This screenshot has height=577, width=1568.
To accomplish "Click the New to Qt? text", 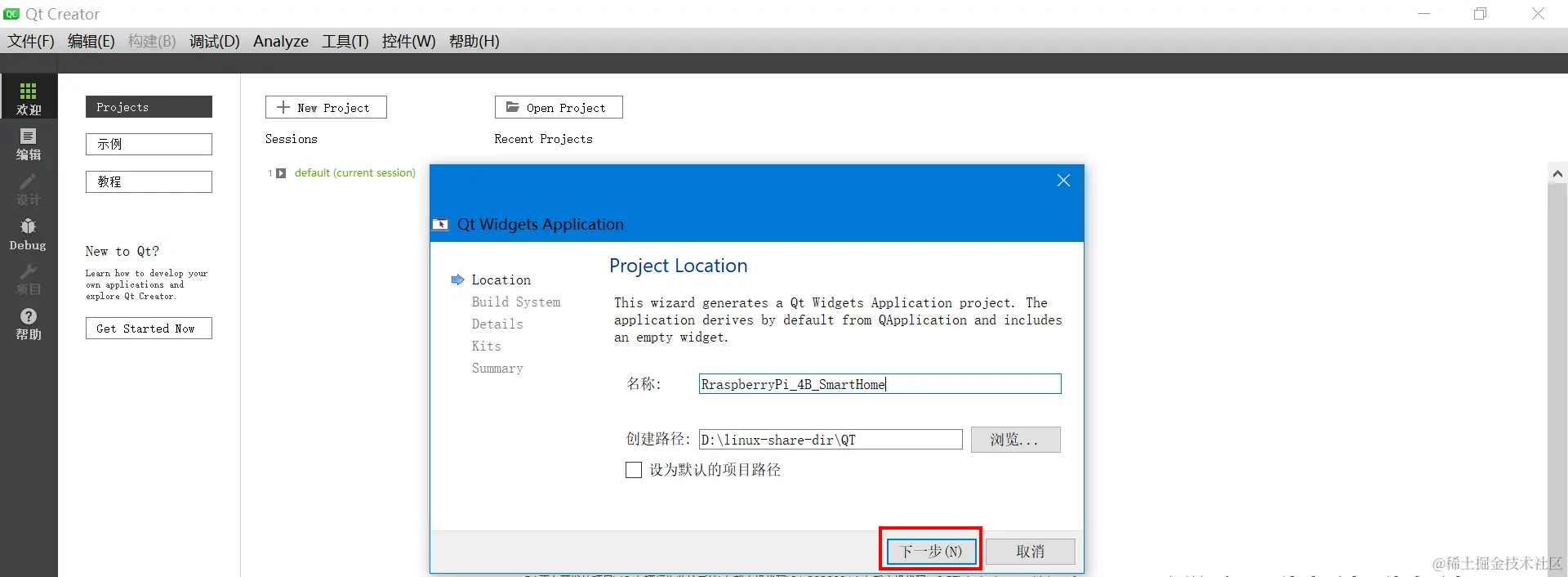I will point(122,251).
